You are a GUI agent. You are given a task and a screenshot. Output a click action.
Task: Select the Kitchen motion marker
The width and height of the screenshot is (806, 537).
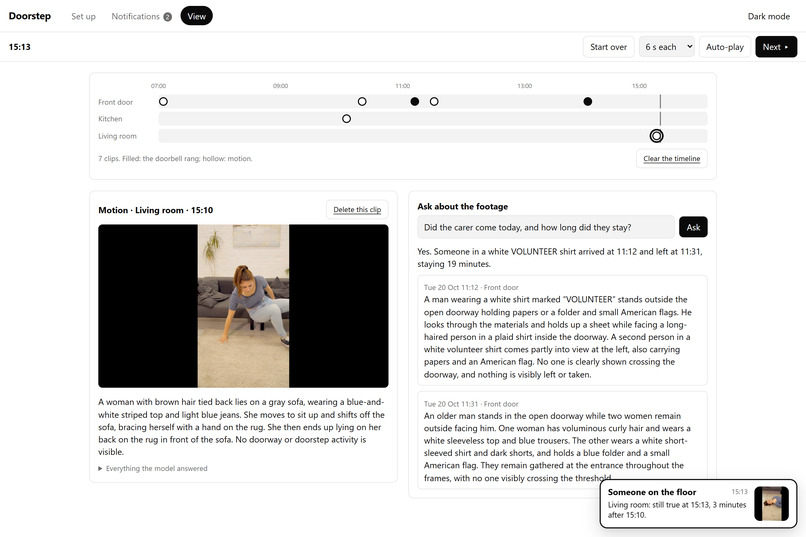click(346, 119)
